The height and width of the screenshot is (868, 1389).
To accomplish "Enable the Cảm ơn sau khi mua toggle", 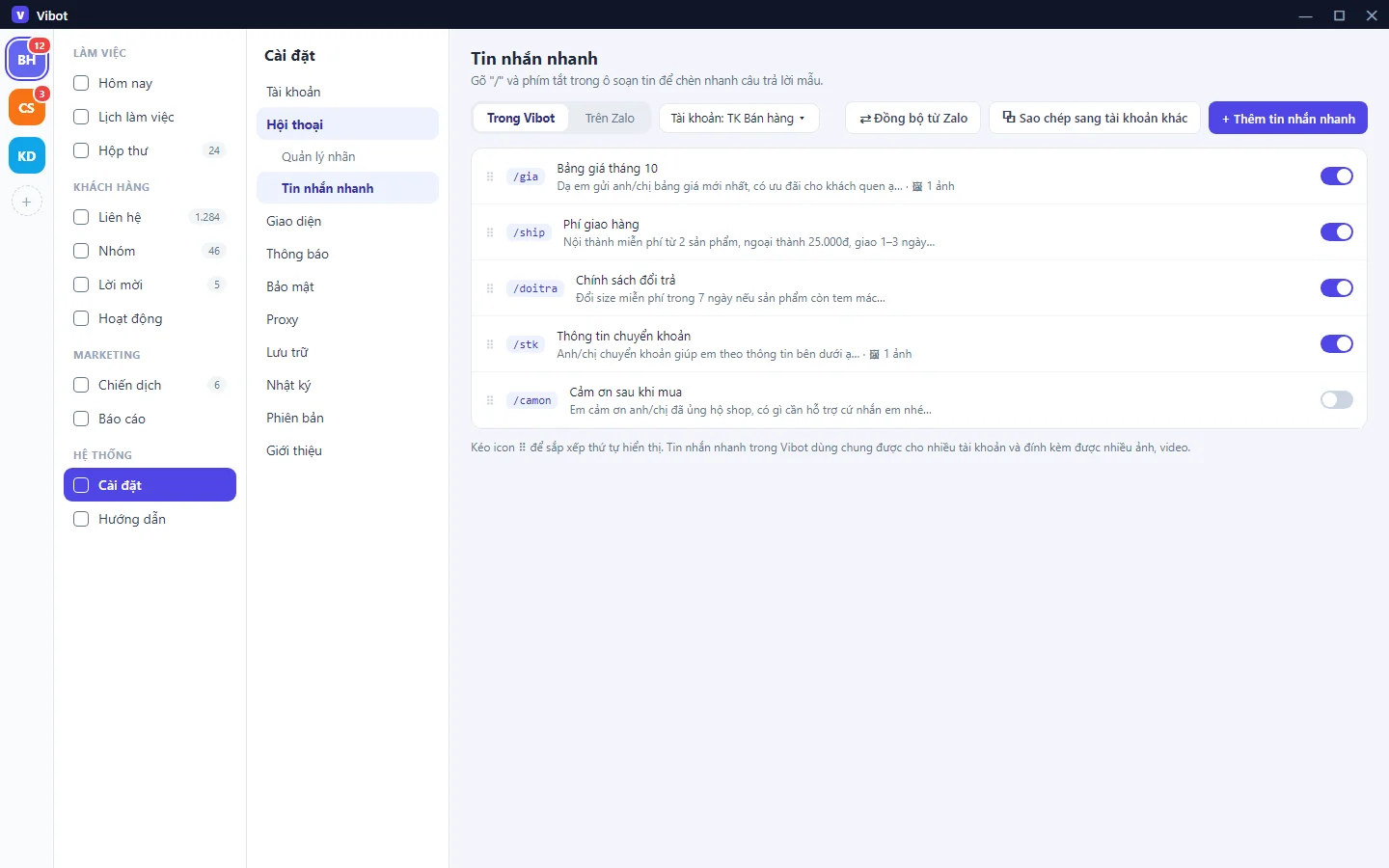I will click(1336, 400).
